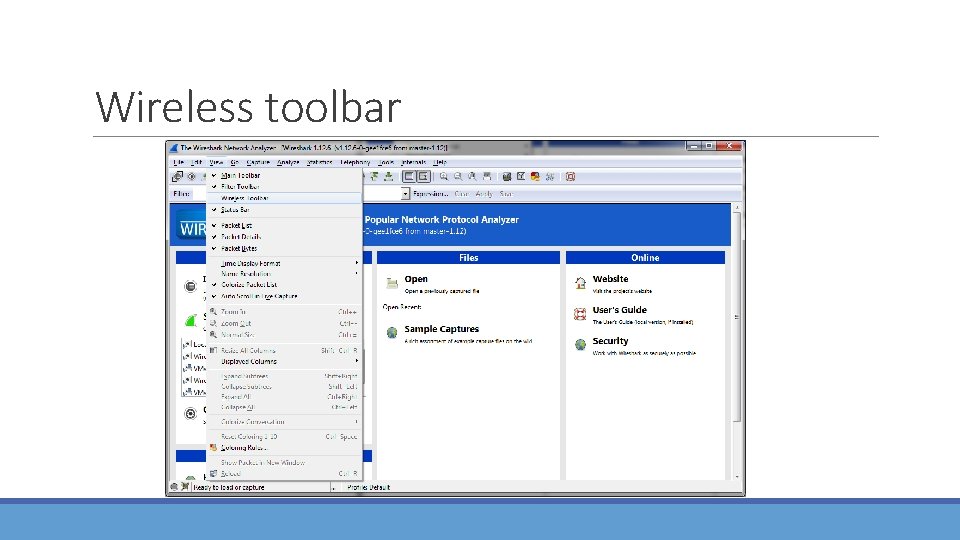Click the display filters toolbar icon
The width and height of the screenshot is (960, 540).
[x=521, y=176]
